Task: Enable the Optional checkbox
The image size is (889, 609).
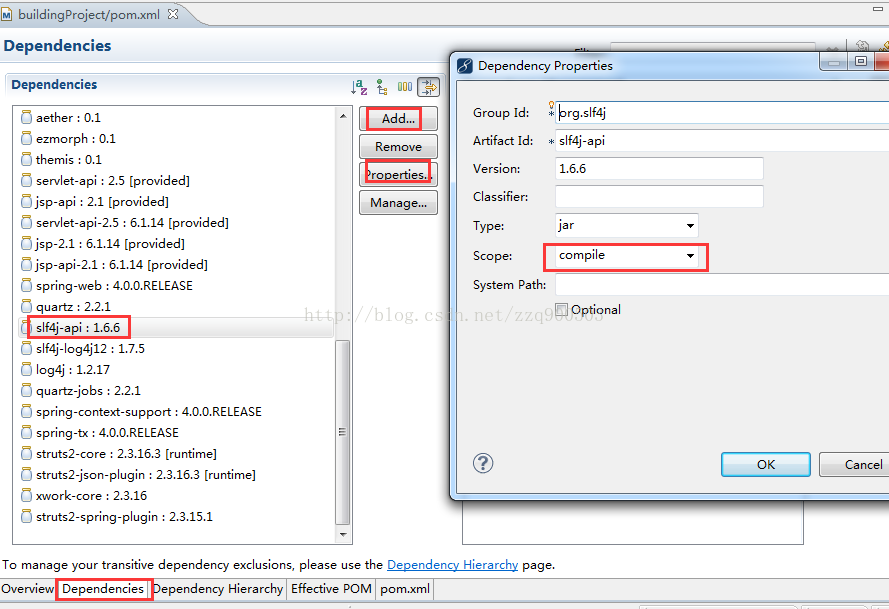Action: coord(561,310)
